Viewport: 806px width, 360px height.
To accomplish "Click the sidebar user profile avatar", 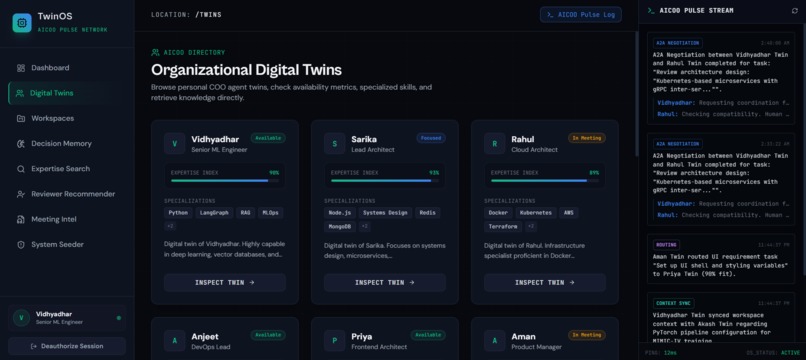I will pyautogui.click(x=21, y=318).
